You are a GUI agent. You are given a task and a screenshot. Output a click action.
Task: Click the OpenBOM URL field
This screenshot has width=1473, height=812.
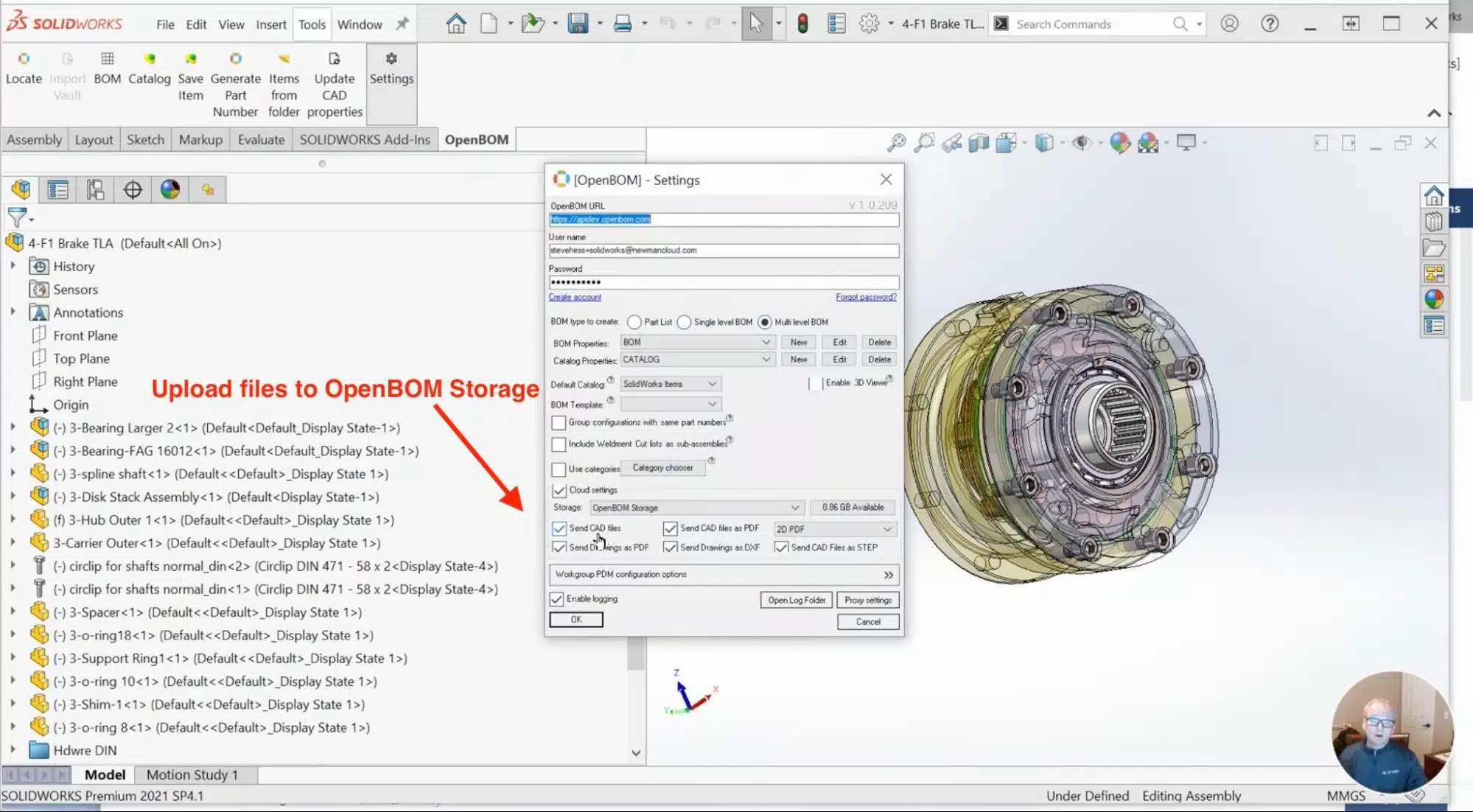coord(724,220)
